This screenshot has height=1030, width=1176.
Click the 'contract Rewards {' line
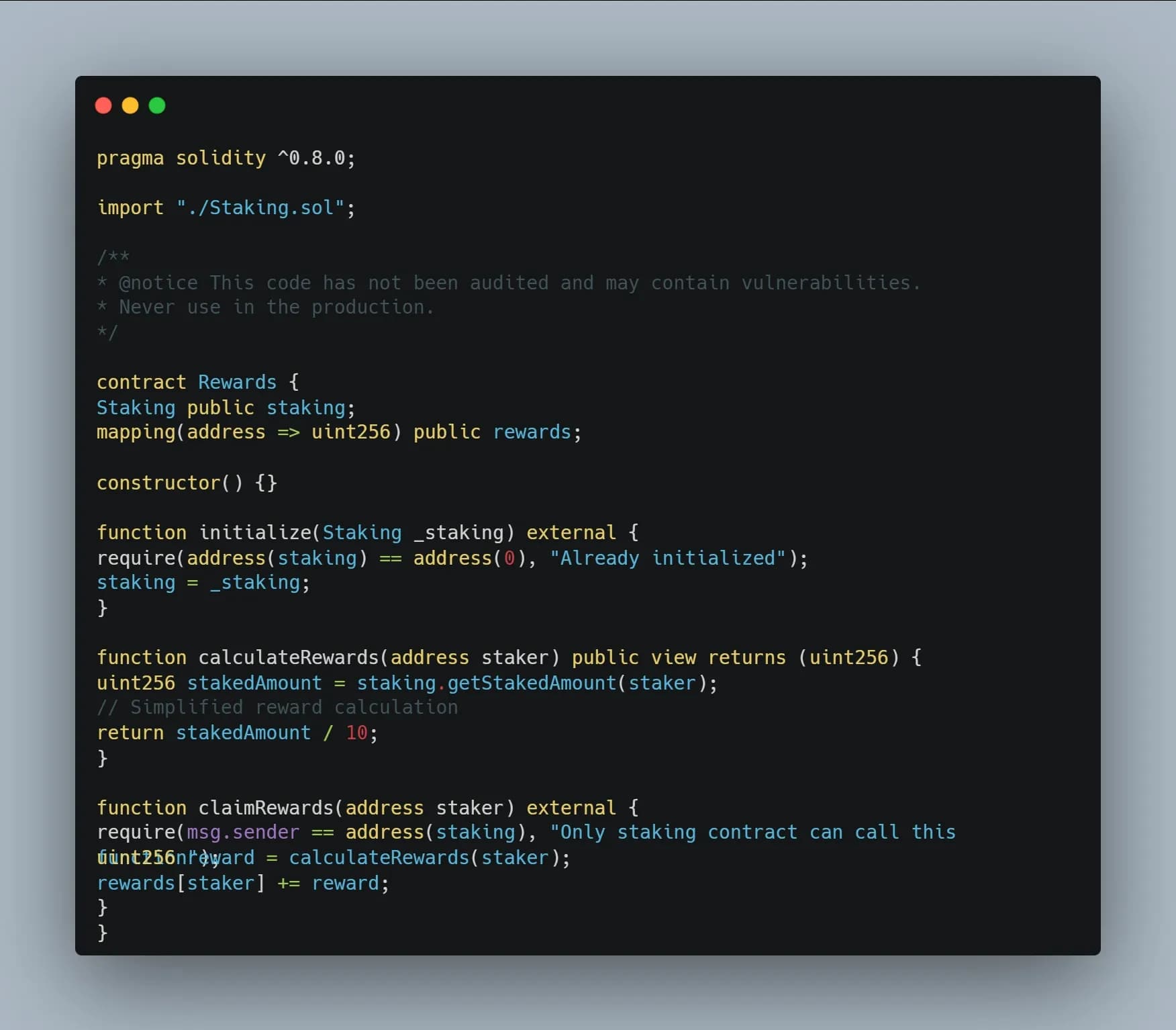(198, 382)
